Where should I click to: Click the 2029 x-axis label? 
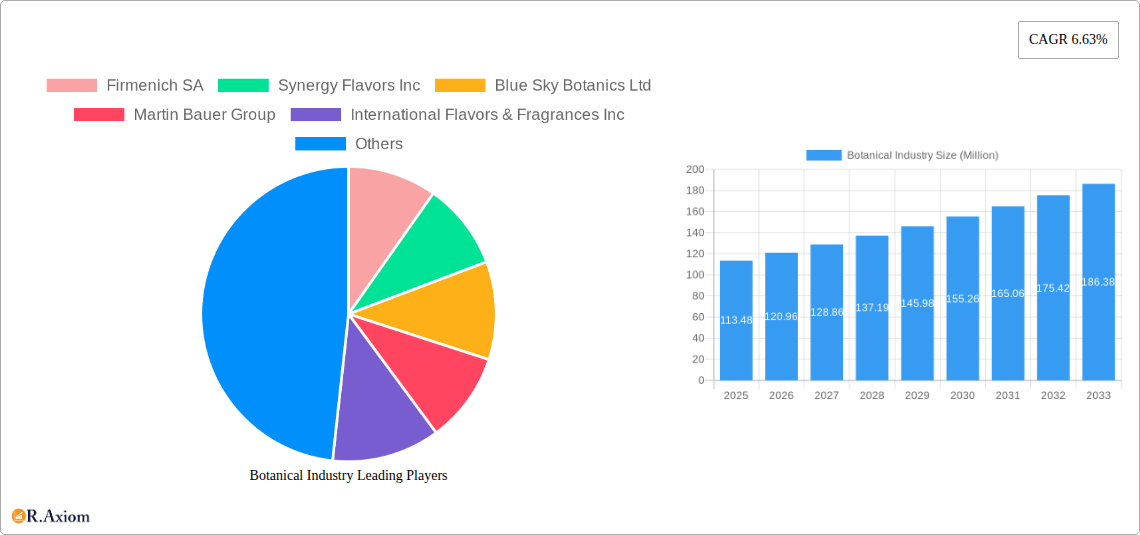click(918, 395)
